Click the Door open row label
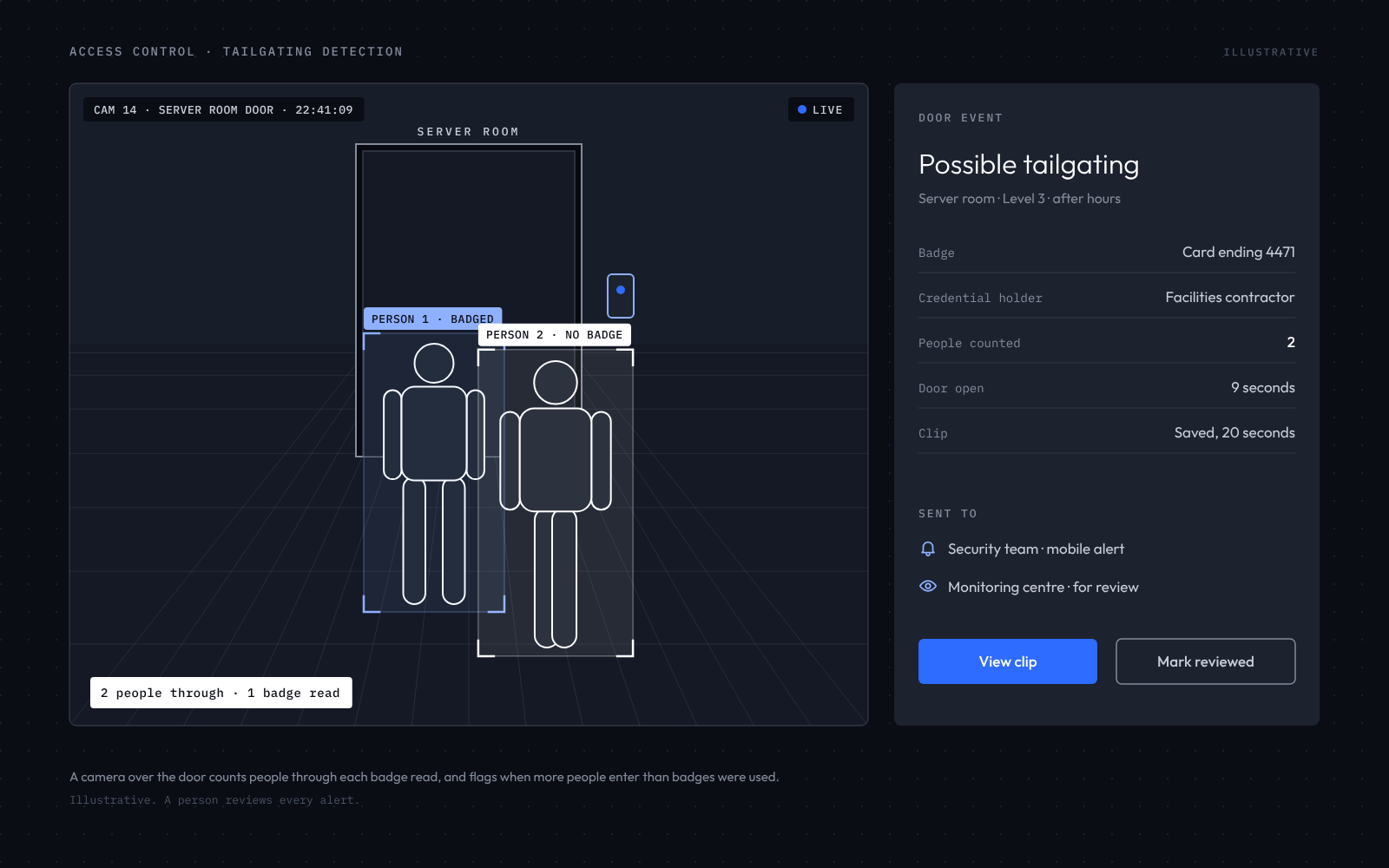Viewport: 1389px width, 868px height. pyautogui.click(x=951, y=388)
